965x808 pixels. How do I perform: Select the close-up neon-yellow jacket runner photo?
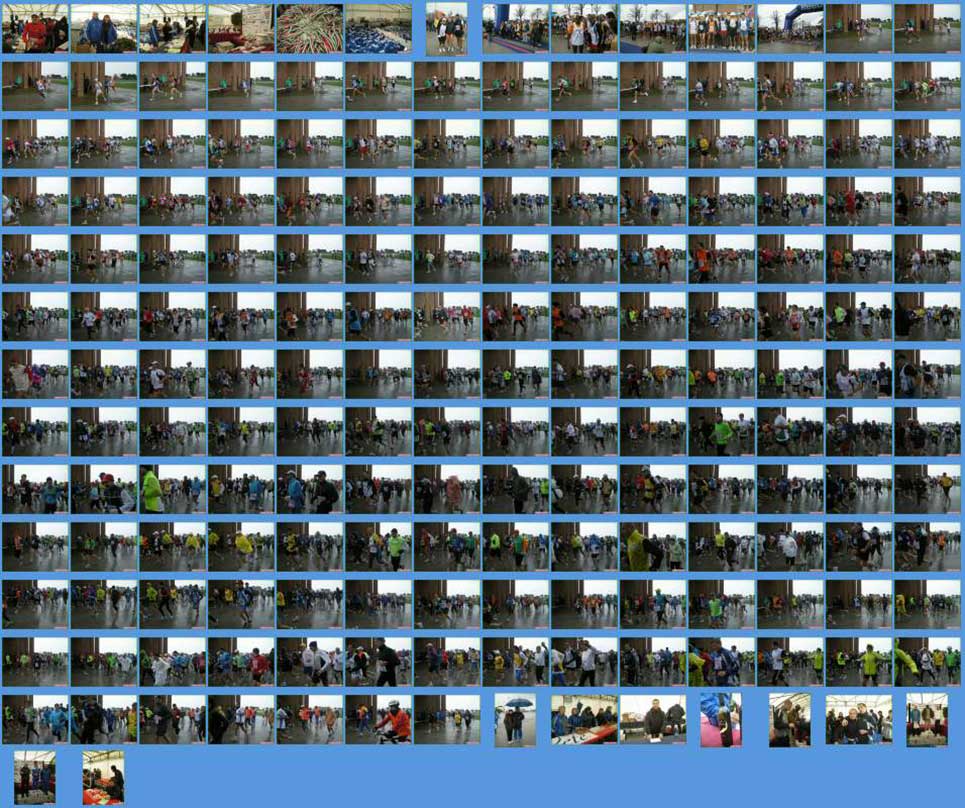[172, 489]
